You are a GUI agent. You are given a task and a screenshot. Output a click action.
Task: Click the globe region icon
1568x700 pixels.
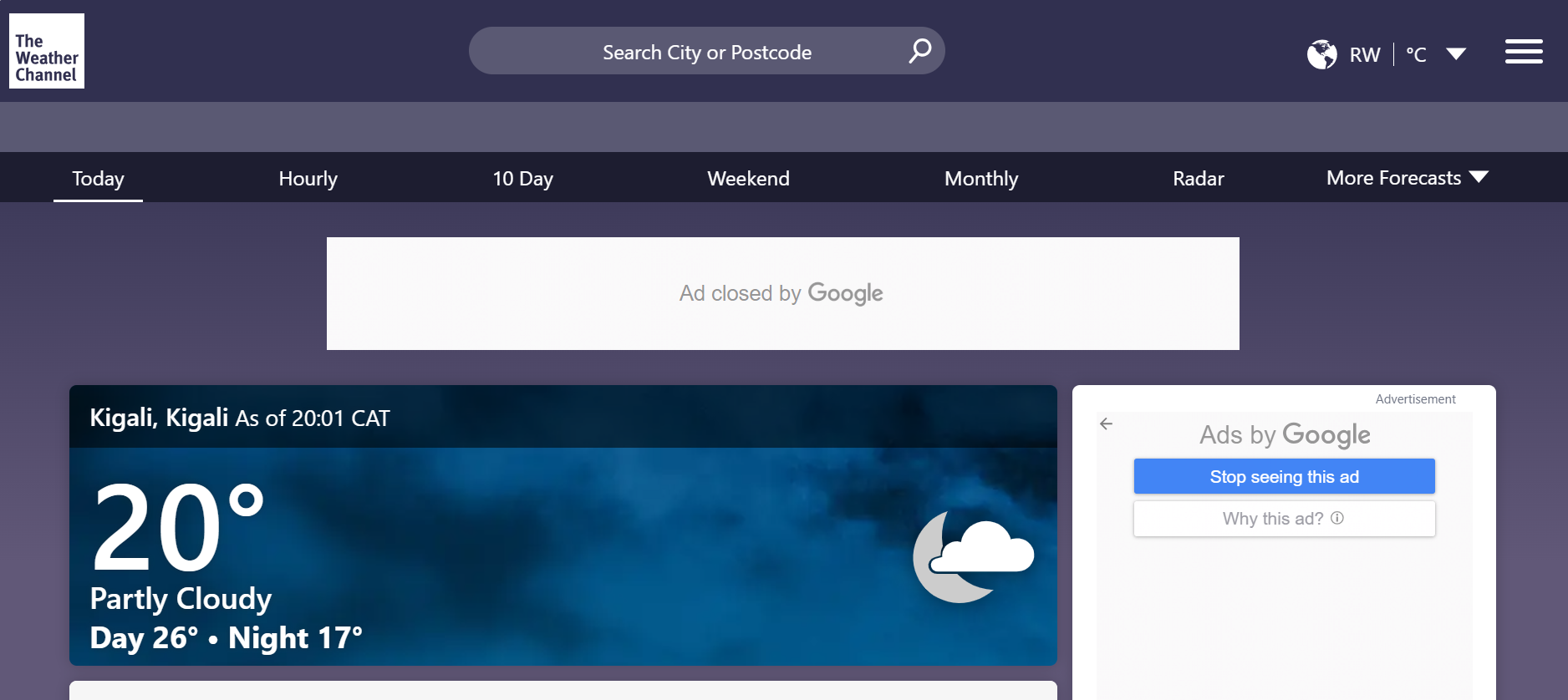tap(1321, 55)
